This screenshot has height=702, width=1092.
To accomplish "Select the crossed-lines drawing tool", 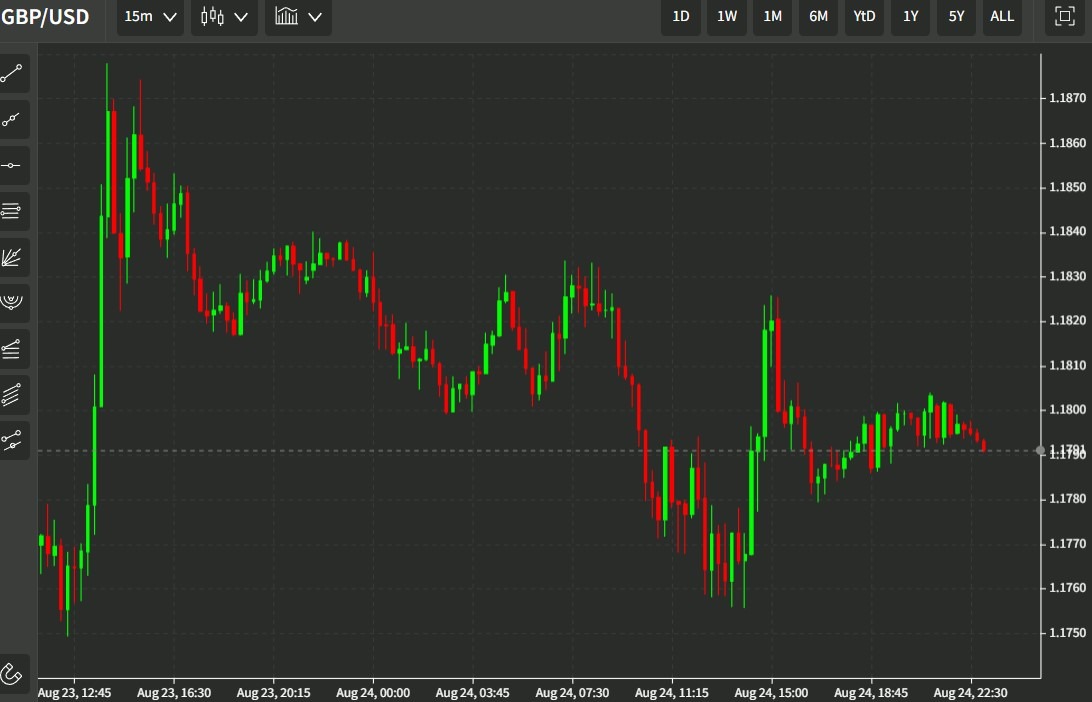I will point(13,440).
